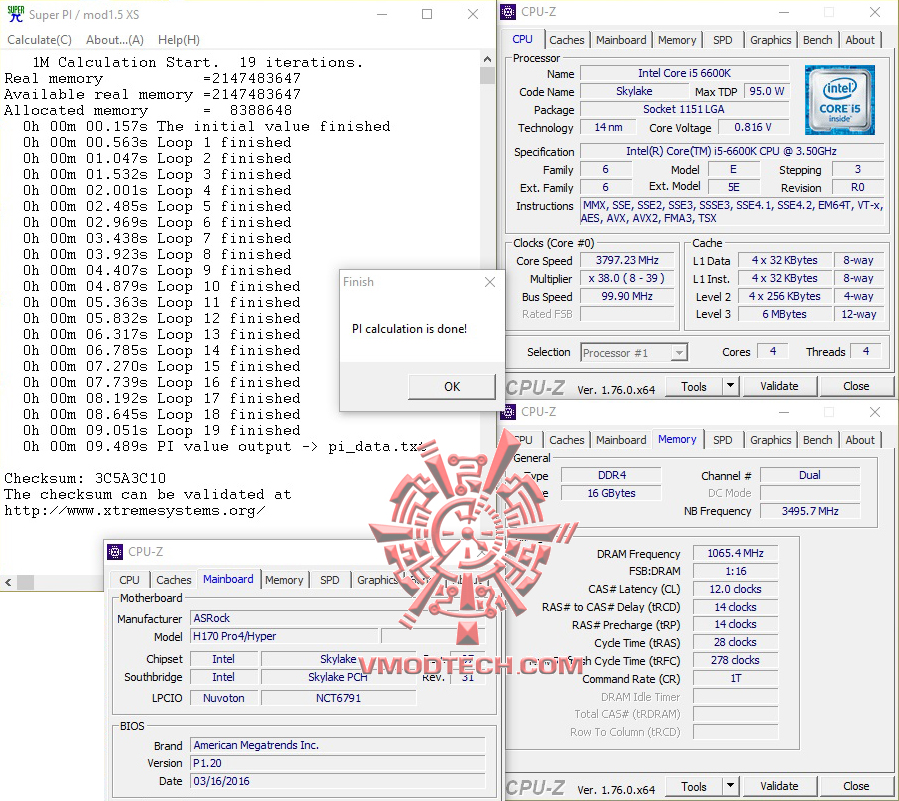The image size is (899, 801).
Task: Click Validate in top CPU-Z window
Action: pos(779,386)
